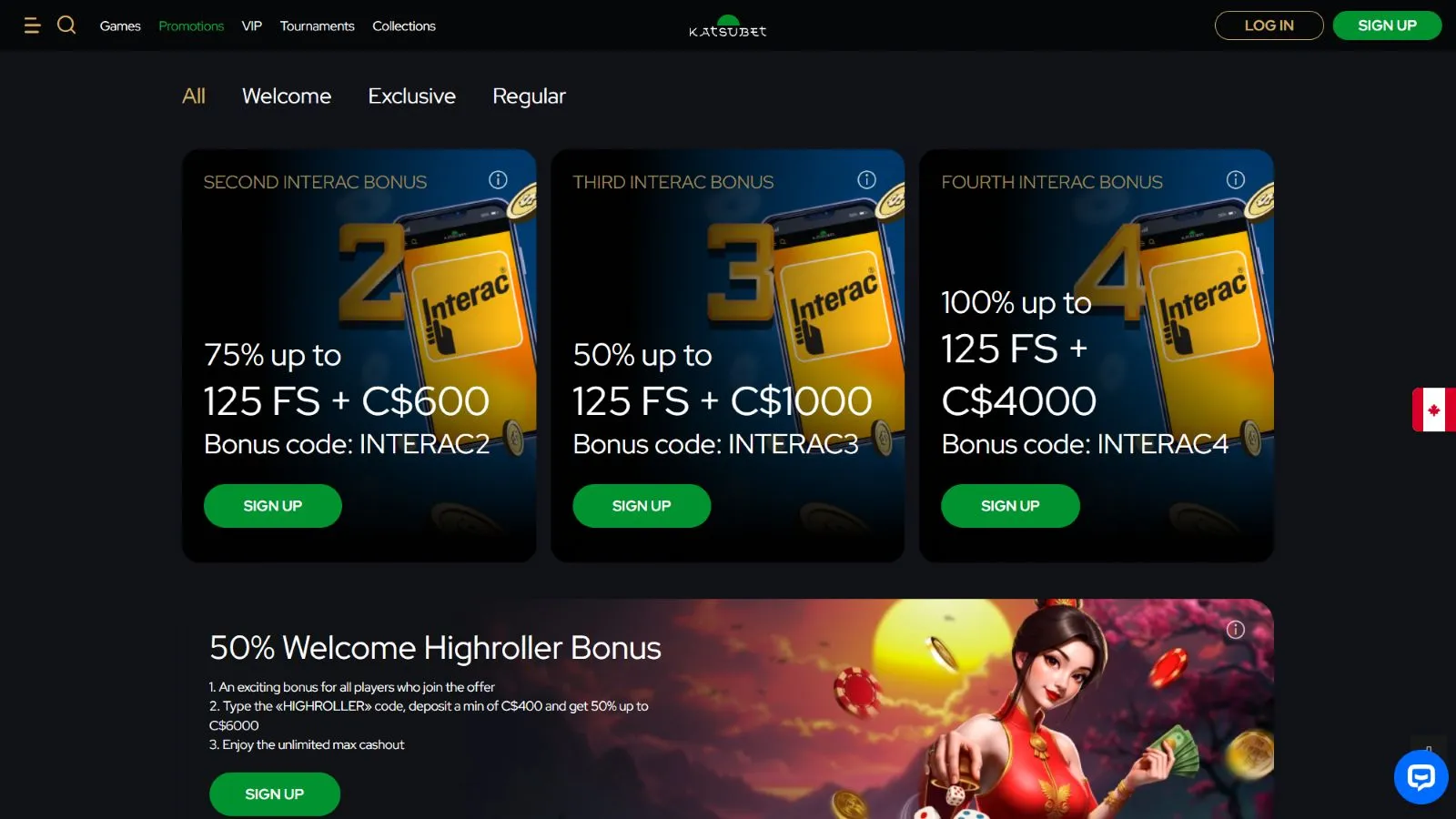Image resolution: width=1456 pixels, height=819 pixels.
Task: Open info icon on Highroller Bonus banner
Action: click(x=1235, y=630)
